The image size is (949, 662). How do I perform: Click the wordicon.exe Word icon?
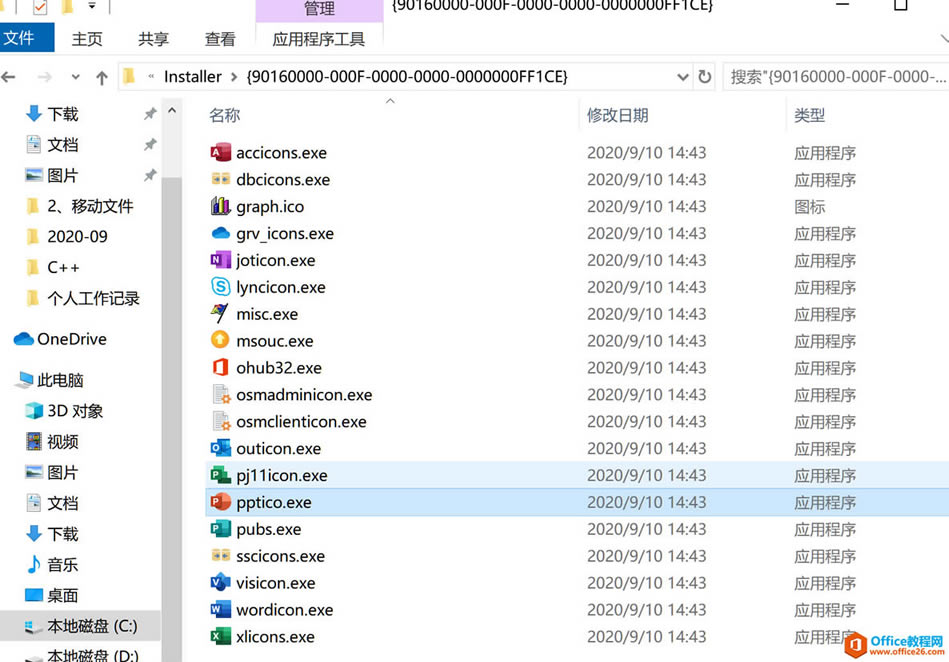pos(220,609)
